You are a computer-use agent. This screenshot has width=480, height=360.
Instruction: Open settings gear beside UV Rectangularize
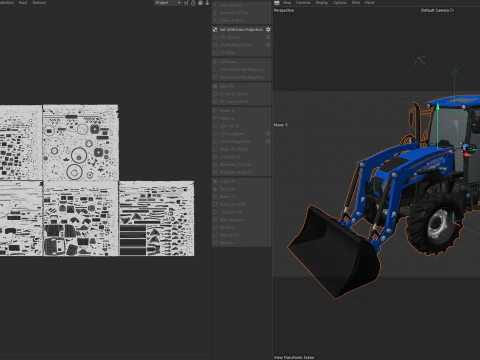coord(268,141)
